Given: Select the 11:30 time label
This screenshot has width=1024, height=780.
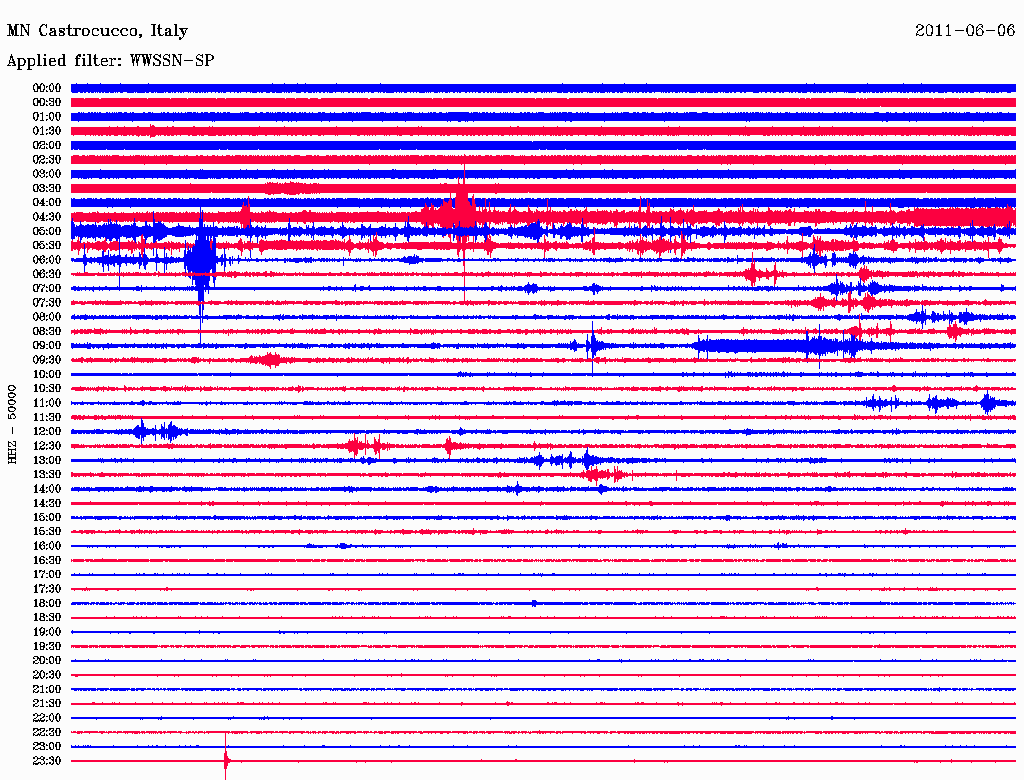Looking at the screenshot, I should 47,417.
